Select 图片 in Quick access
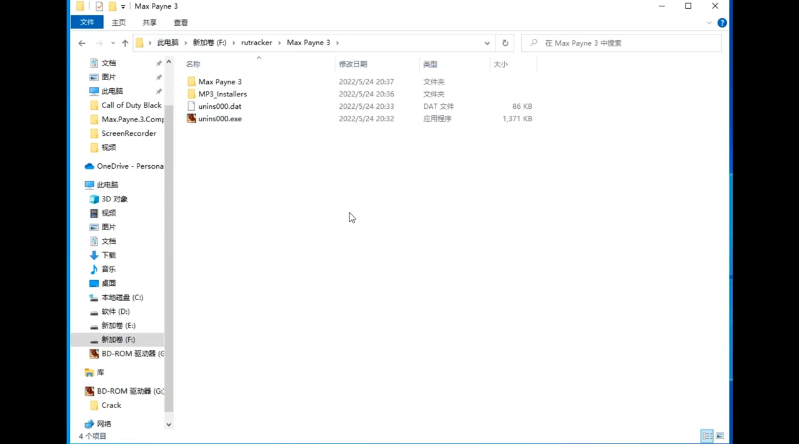This screenshot has height=444, width=799. click(109, 77)
